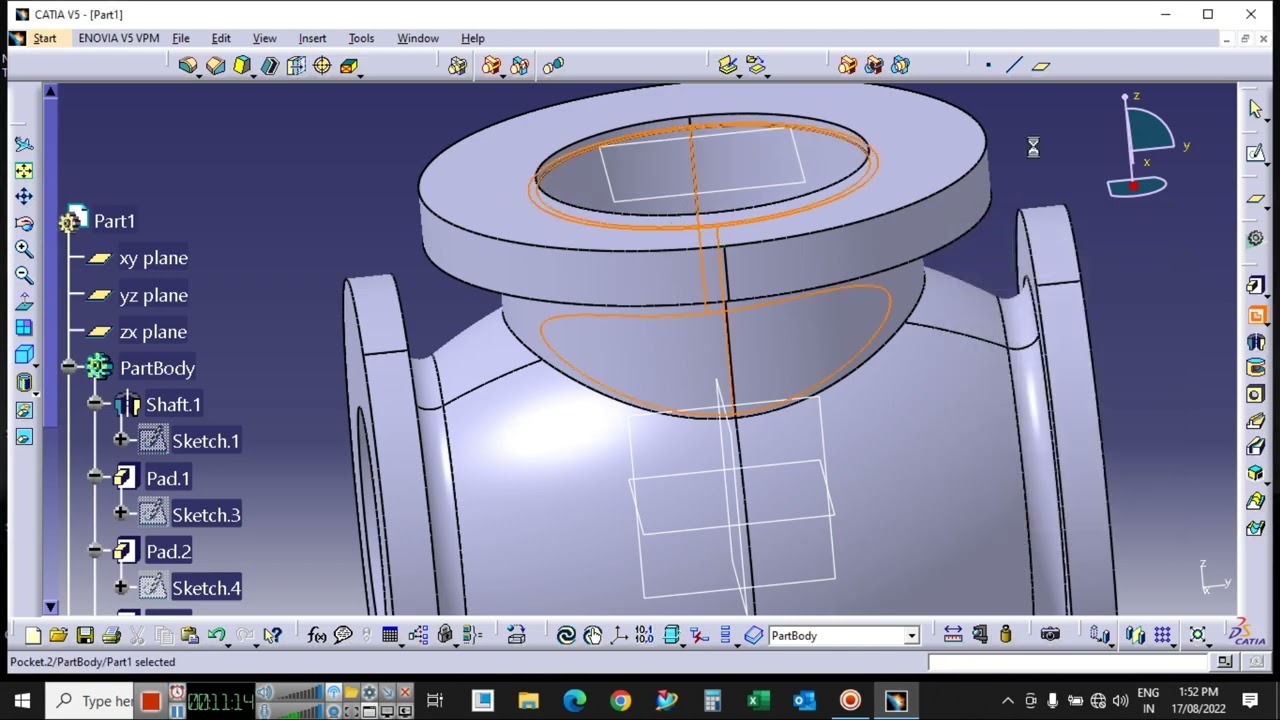The image size is (1280, 720).
Task: Collapse the PartBody node
Action: tap(68, 368)
